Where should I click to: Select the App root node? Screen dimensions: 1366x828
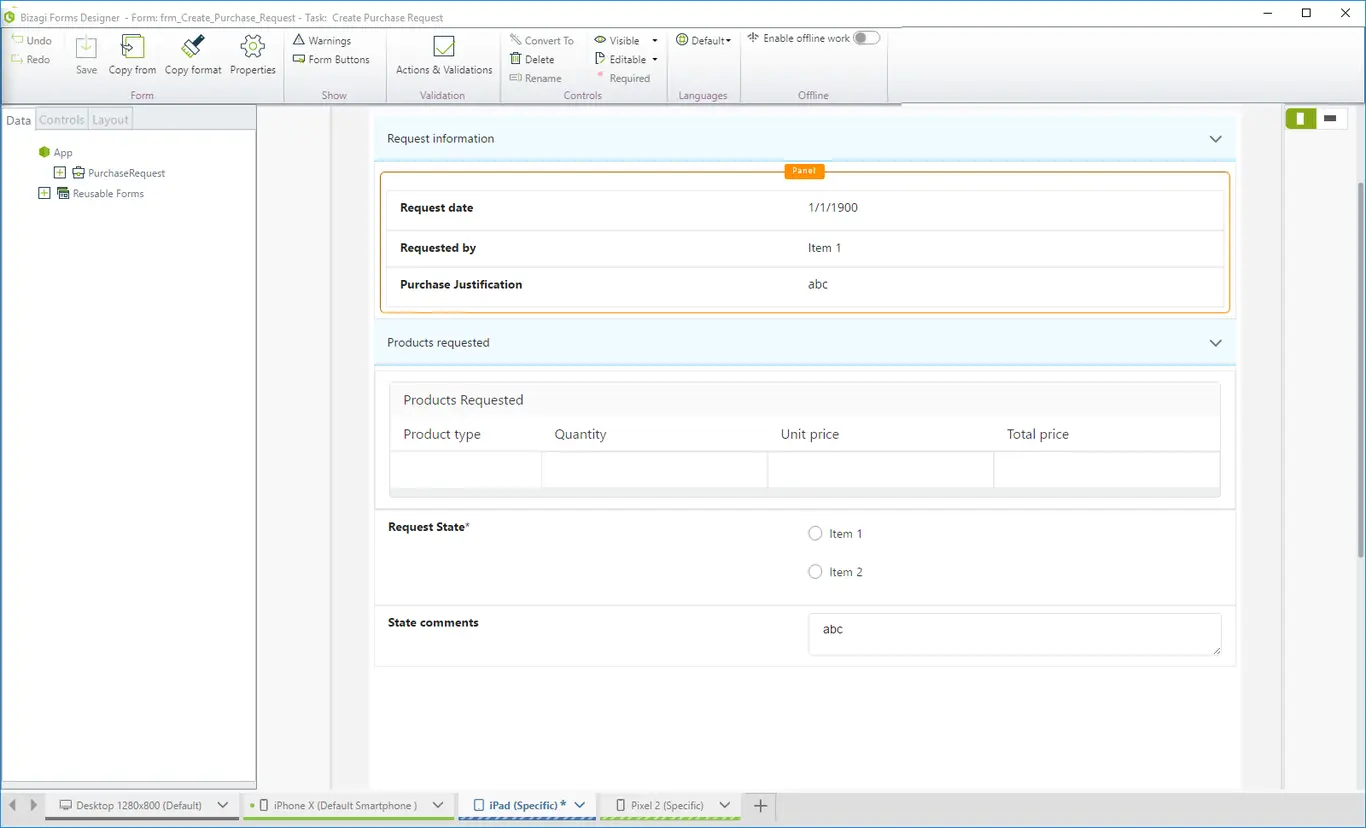point(56,153)
